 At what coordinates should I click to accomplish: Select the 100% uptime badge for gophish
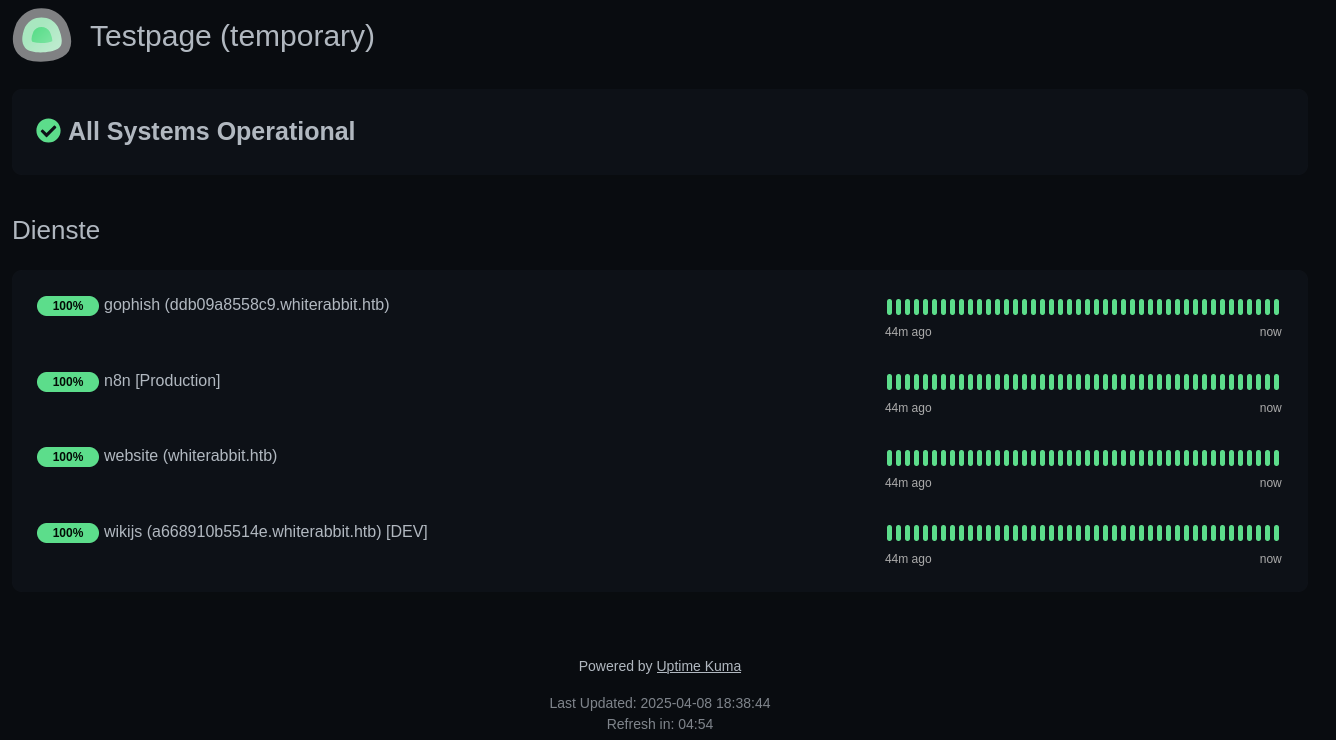click(68, 306)
